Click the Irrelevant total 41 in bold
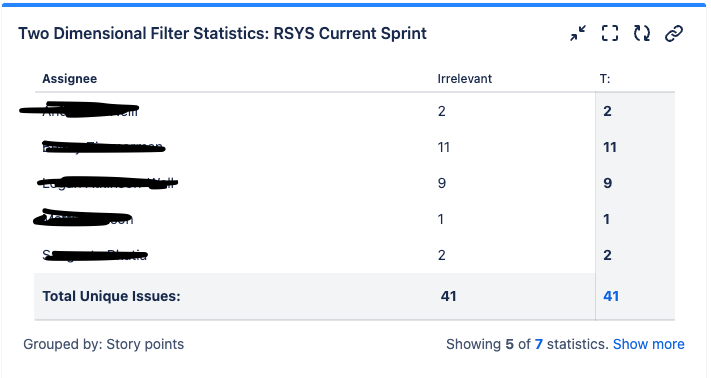Viewport: 711px width, 378px height. [448, 296]
